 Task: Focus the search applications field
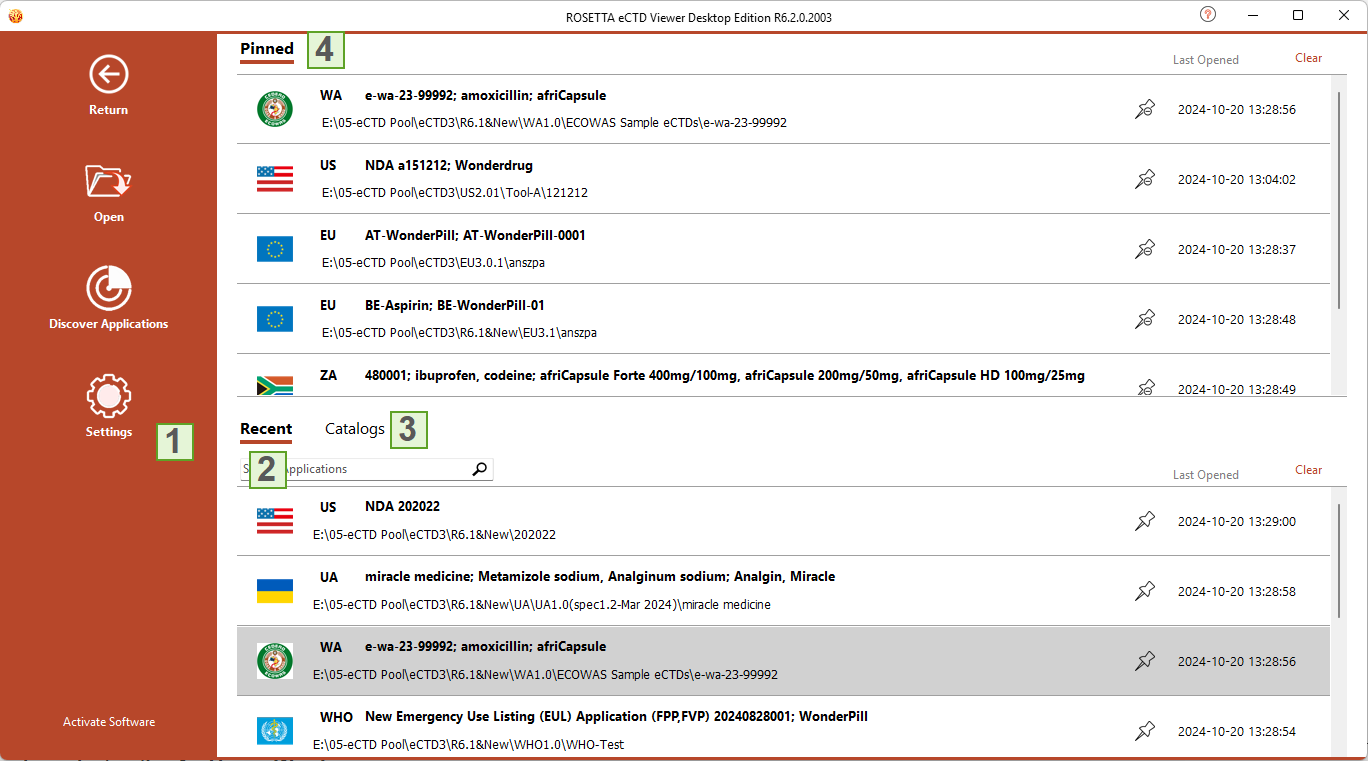click(x=368, y=469)
